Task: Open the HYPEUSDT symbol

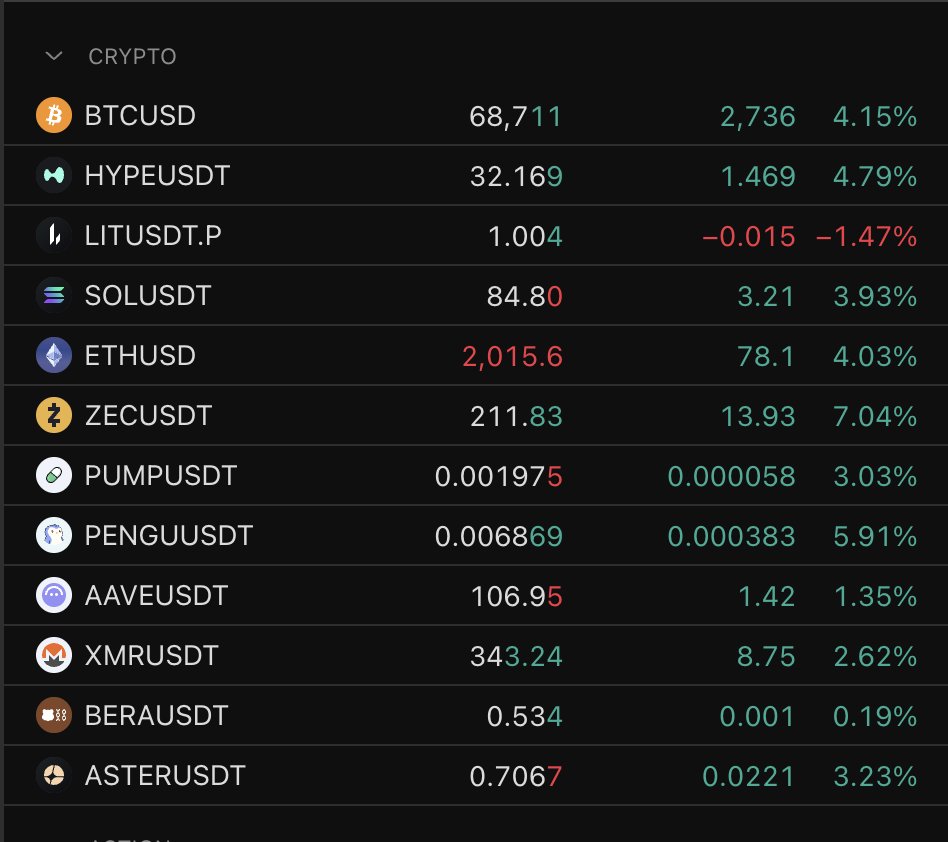Action: point(157,175)
